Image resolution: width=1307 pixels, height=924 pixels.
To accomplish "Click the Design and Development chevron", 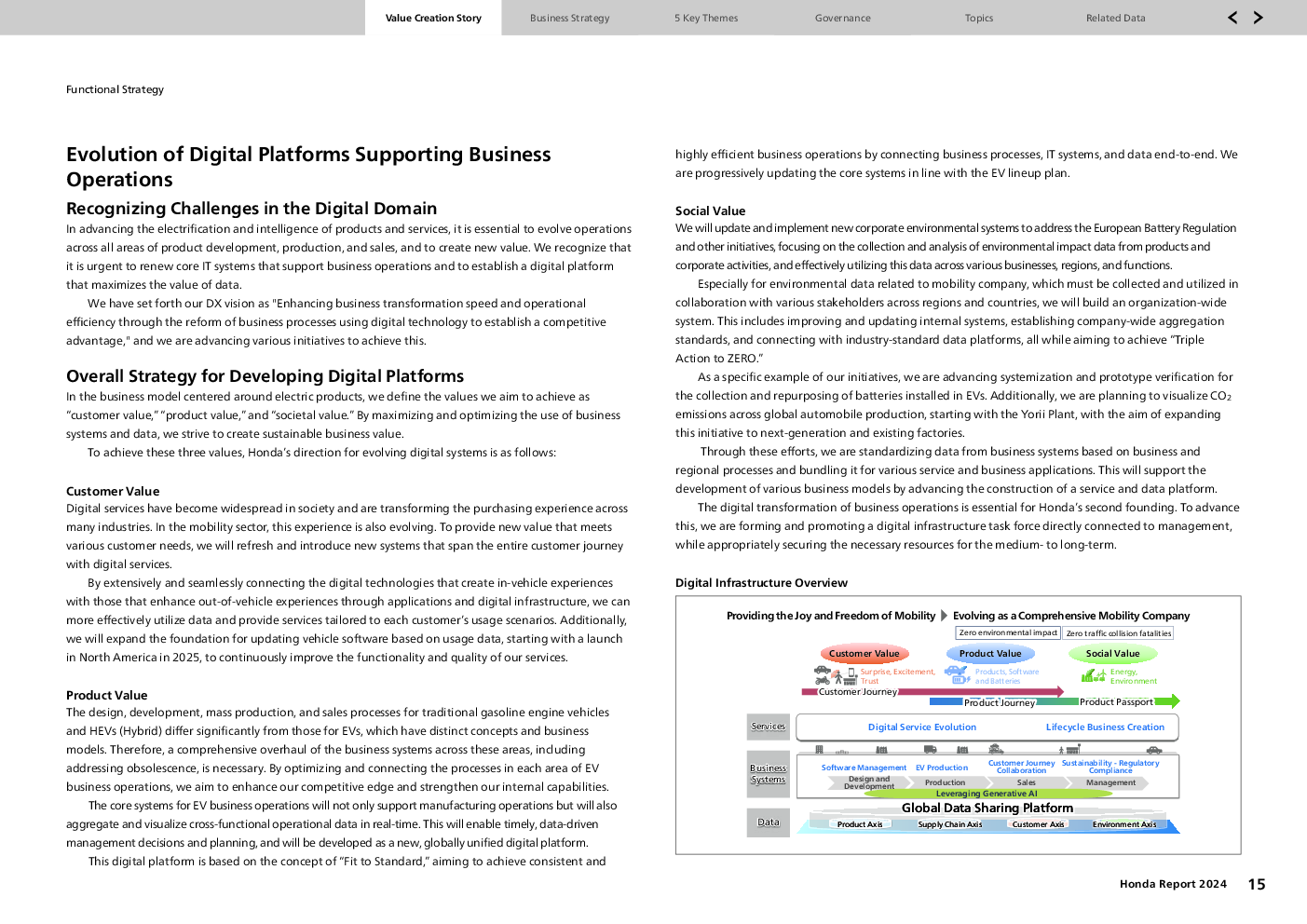I will [x=869, y=783].
